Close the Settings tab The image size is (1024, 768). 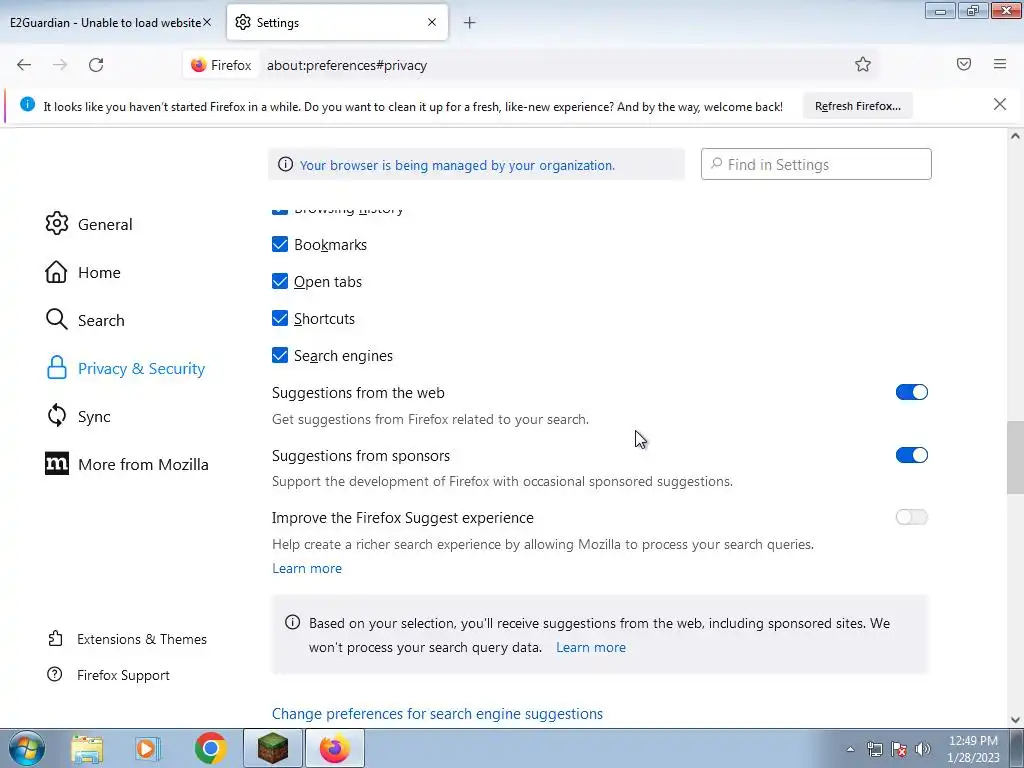432,22
